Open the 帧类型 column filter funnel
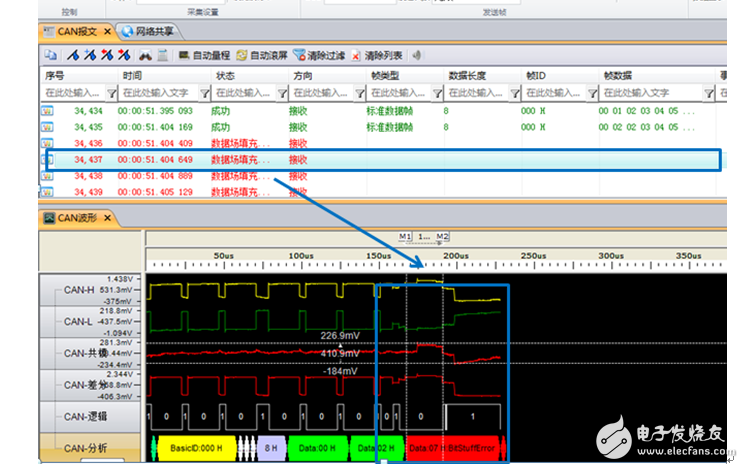 pyautogui.click(x=437, y=93)
